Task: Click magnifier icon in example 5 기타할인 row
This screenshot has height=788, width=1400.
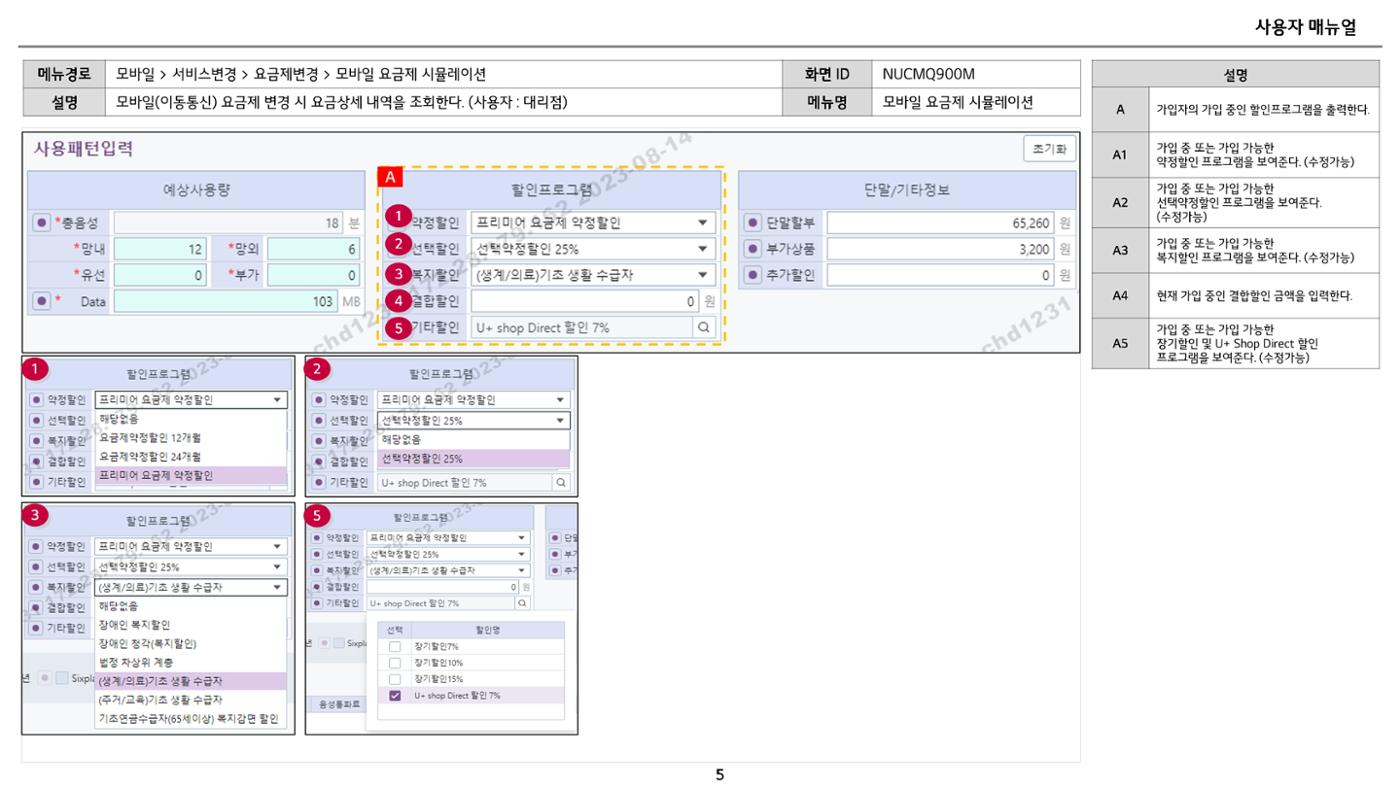Action: pos(522,603)
